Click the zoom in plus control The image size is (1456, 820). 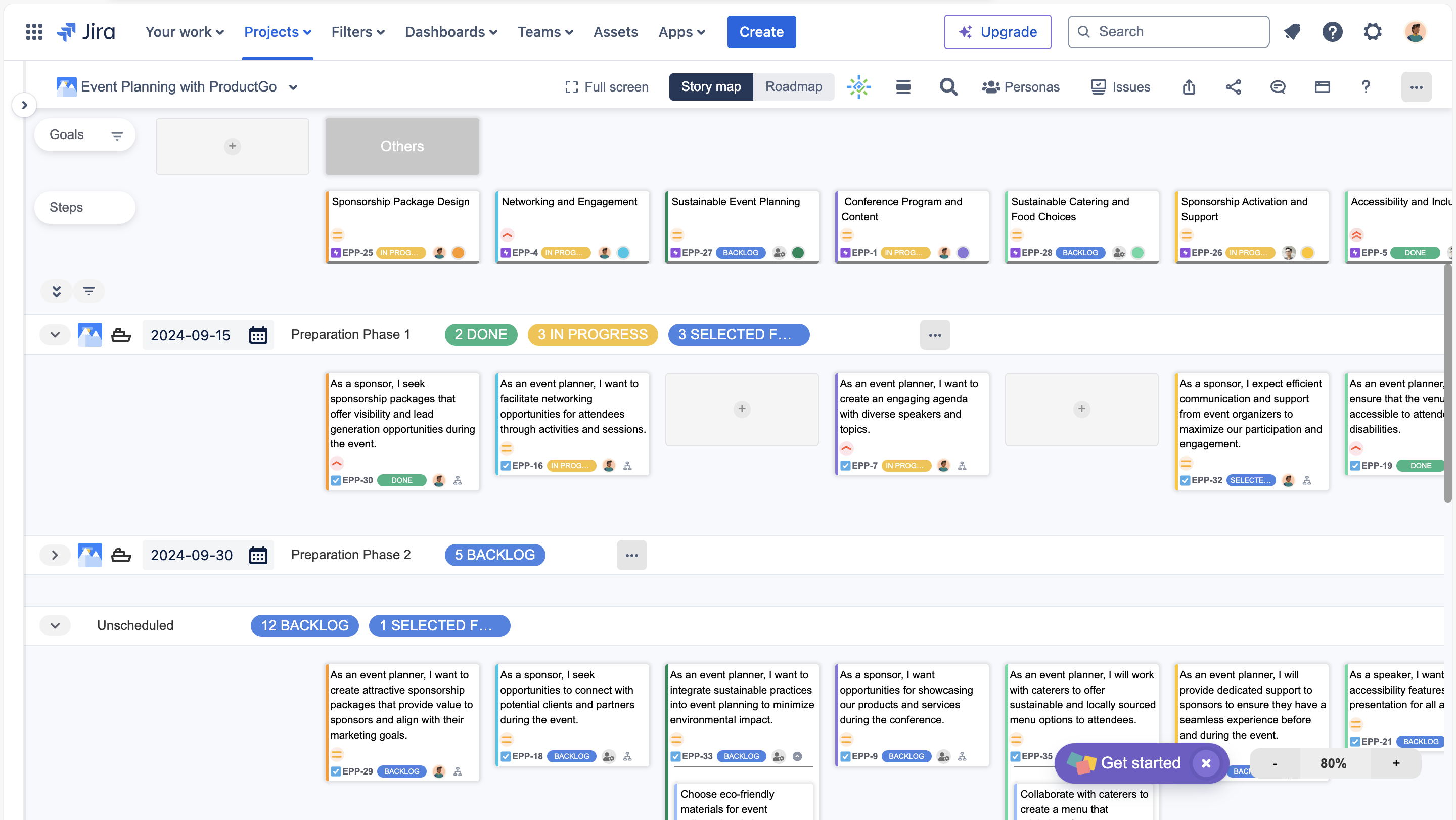pyautogui.click(x=1395, y=763)
